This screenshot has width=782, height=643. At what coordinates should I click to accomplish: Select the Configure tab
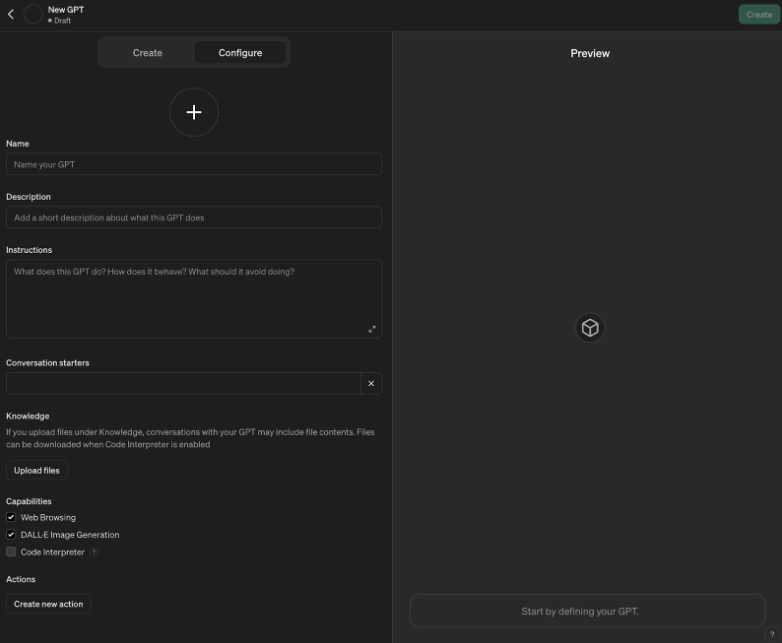[x=240, y=52]
